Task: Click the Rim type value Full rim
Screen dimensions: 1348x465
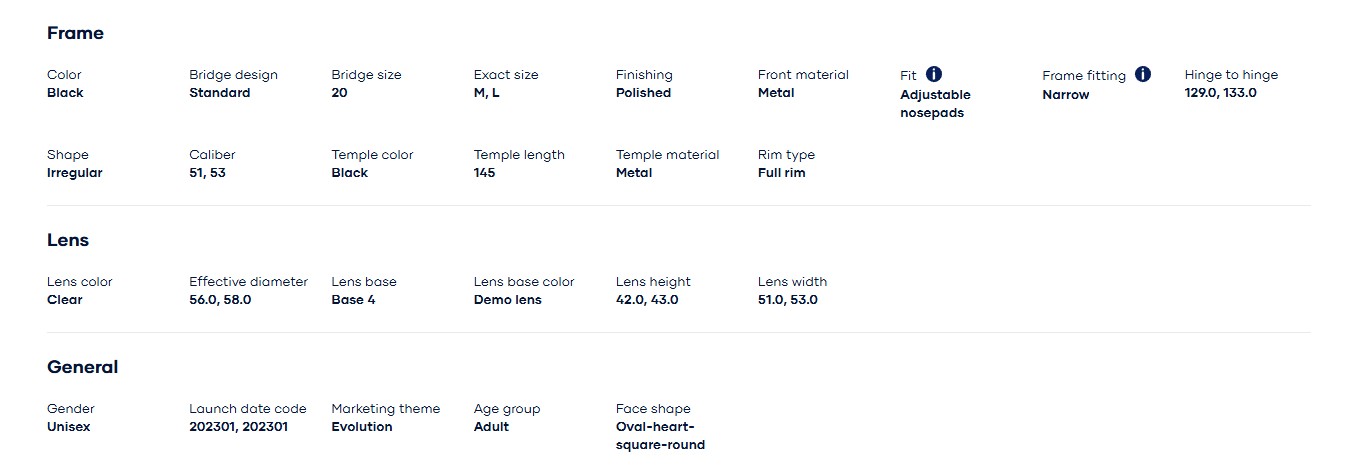Action: [x=782, y=173]
